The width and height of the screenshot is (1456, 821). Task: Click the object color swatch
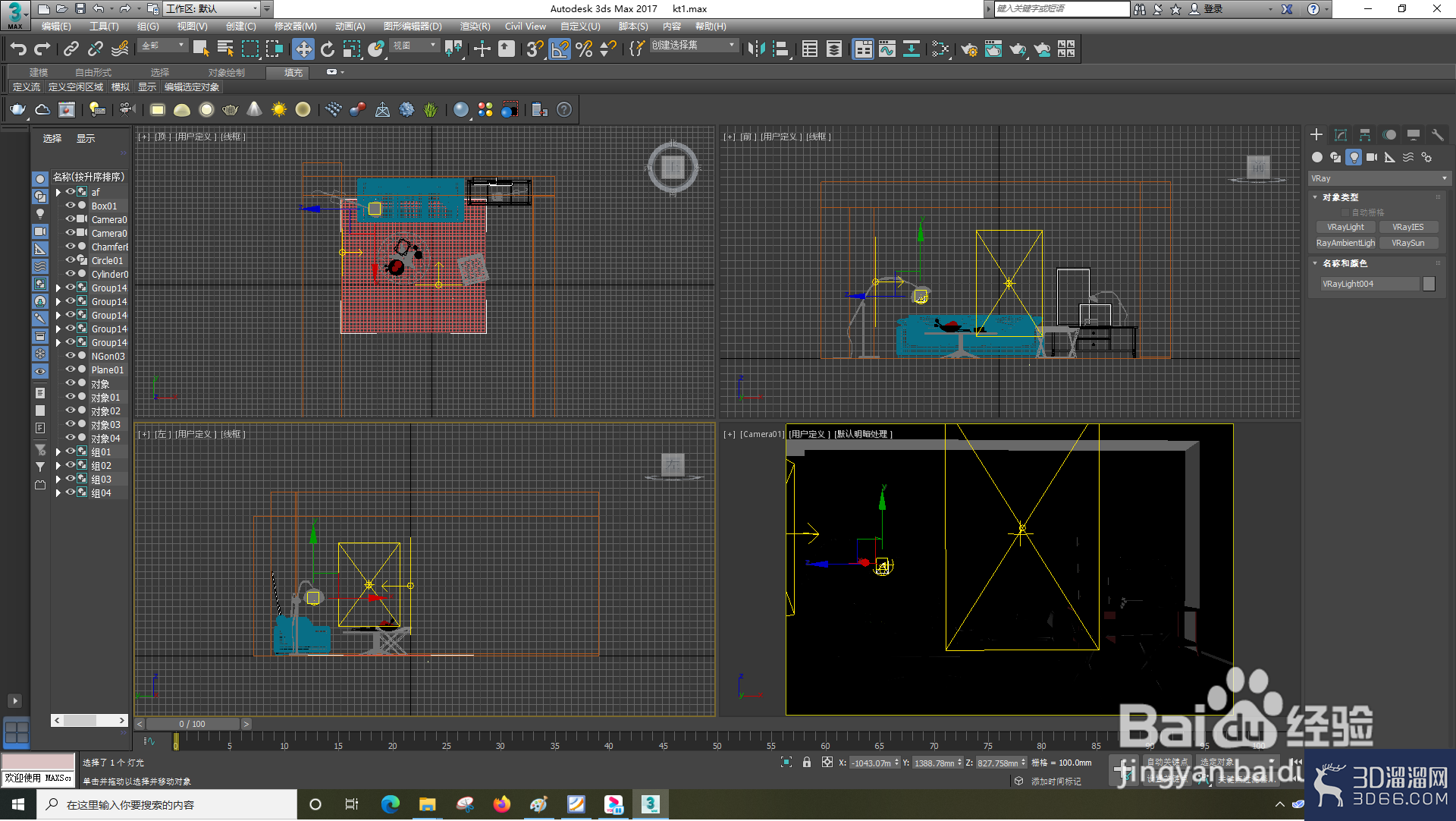click(1429, 284)
